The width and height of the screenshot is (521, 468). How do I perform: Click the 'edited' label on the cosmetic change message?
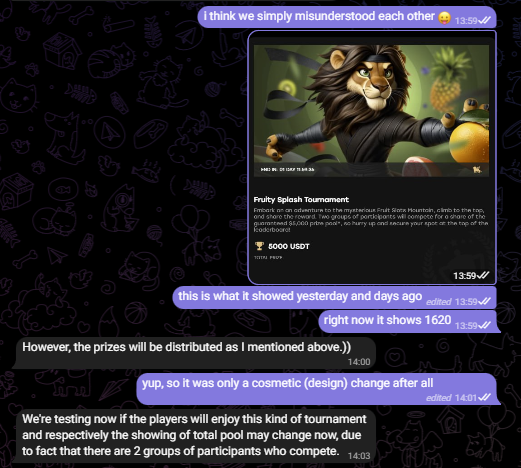coord(438,398)
